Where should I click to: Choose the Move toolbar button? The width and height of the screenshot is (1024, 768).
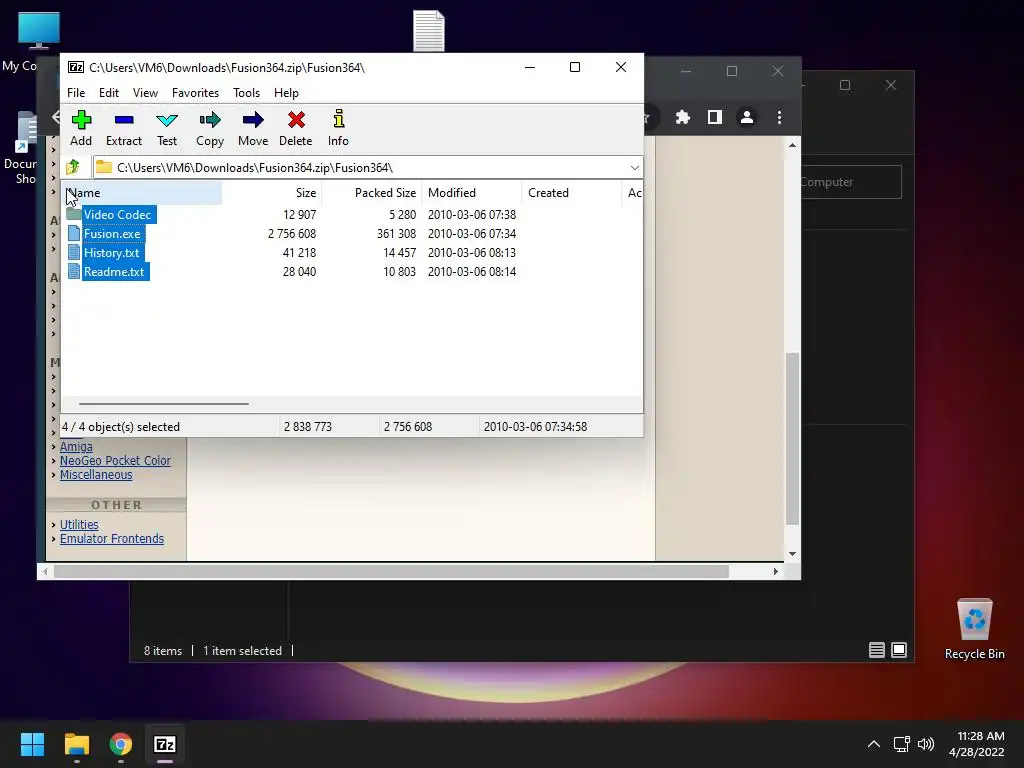(253, 129)
